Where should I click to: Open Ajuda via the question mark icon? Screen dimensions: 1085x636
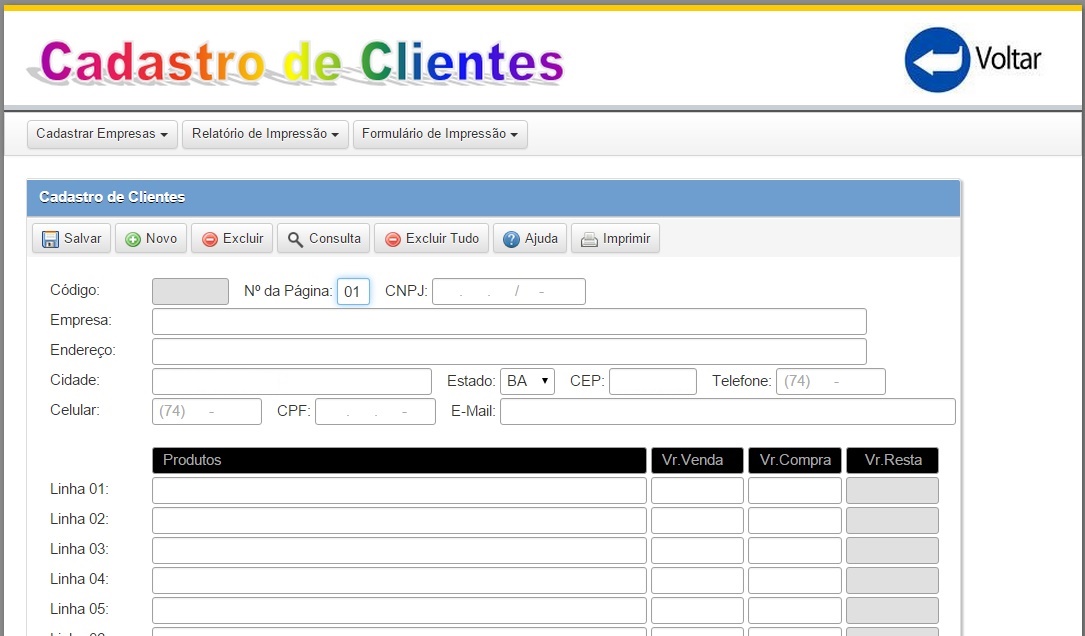tap(511, 239)
